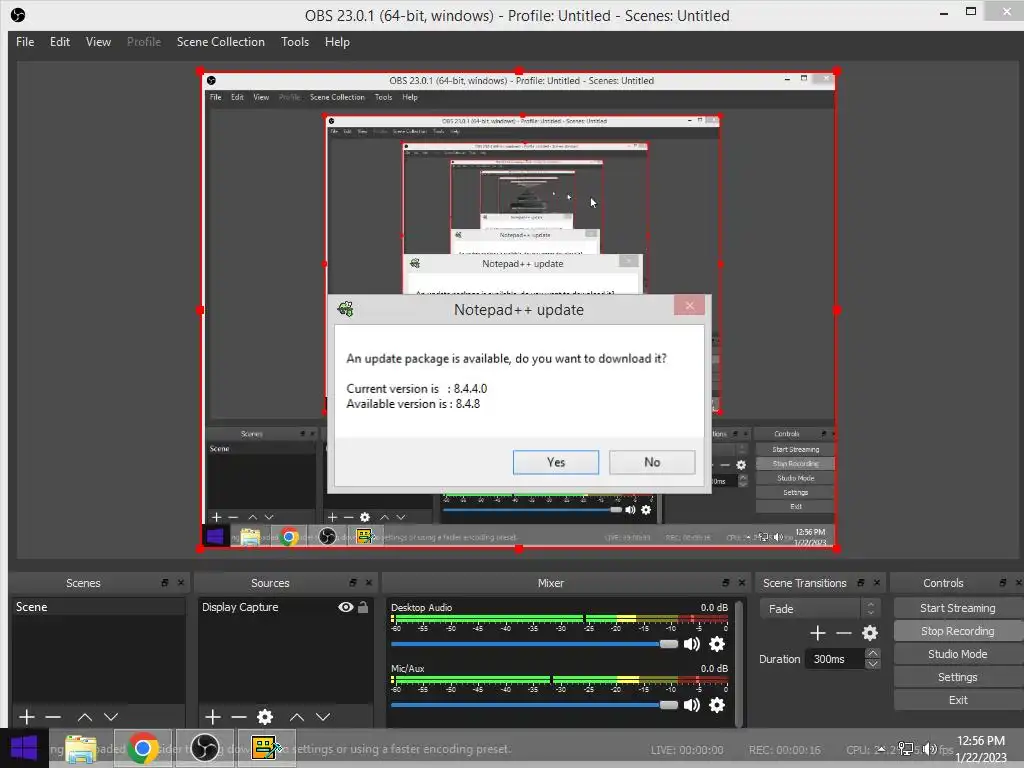This screenshot has height=768, width=1024.
Task: Click OBS Studio taskbar icon
Action: (x=204, y=748)
